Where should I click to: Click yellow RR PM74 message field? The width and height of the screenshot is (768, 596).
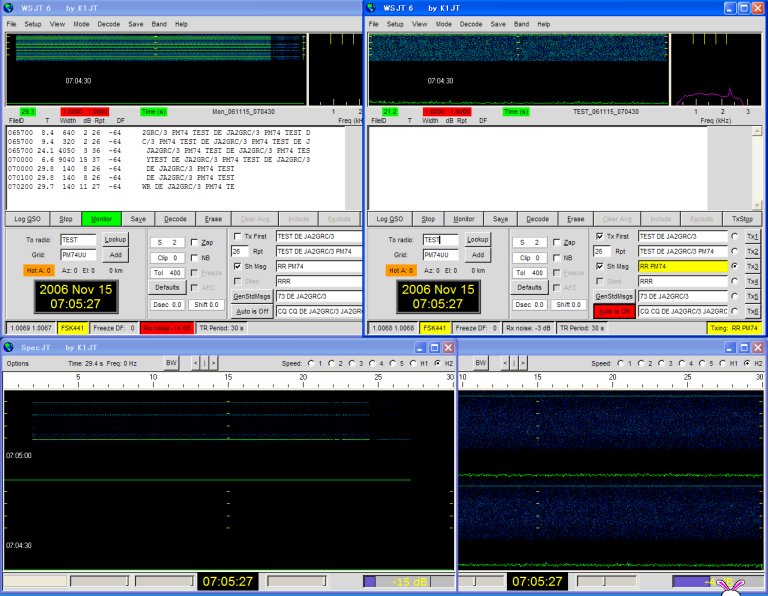(683, 266)
